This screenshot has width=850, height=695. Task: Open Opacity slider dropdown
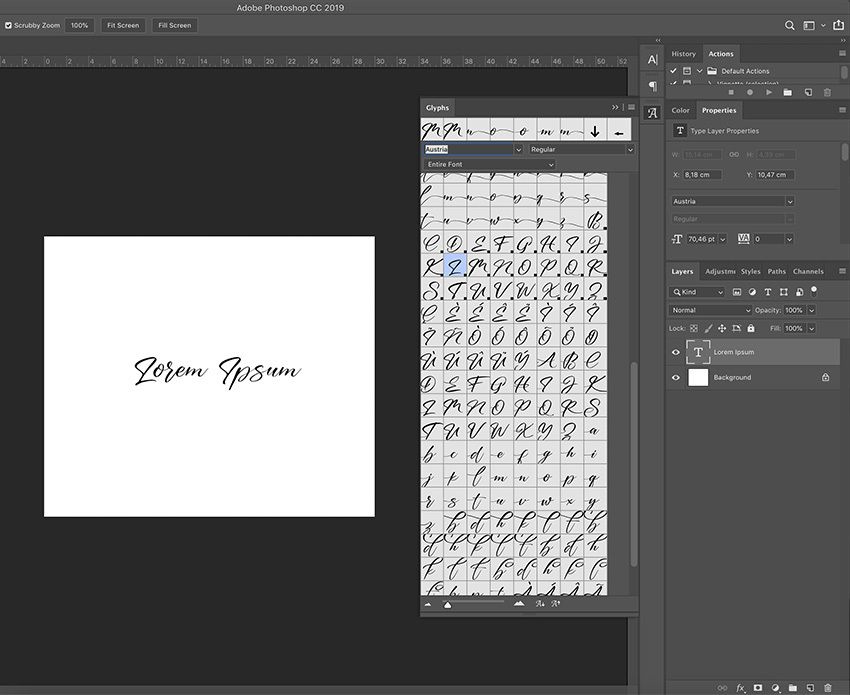812,310
